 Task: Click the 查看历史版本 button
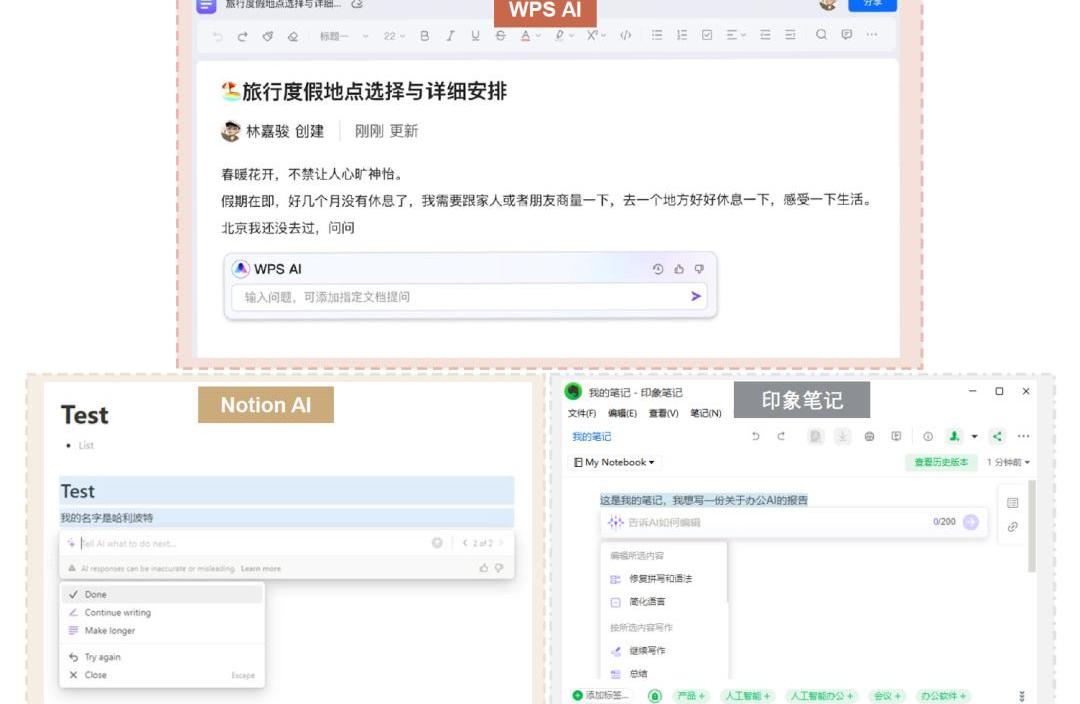(941, 463)
